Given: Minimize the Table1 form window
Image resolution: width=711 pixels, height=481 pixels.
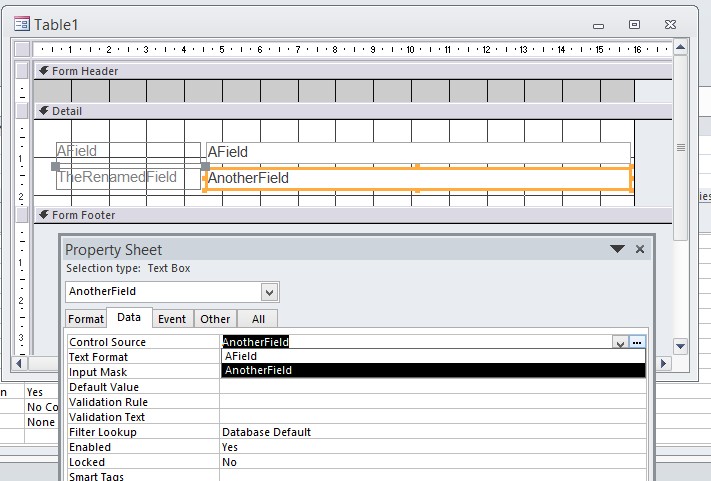Looking at the screenshot, I should click(x=599, y=25).
